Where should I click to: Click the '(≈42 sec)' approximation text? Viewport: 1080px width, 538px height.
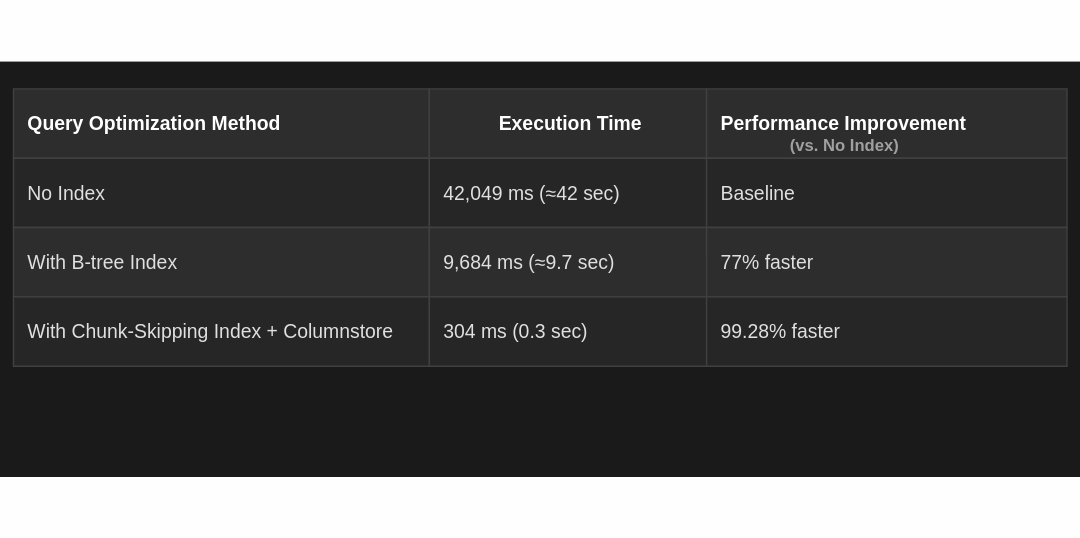[x=579, y=193]
